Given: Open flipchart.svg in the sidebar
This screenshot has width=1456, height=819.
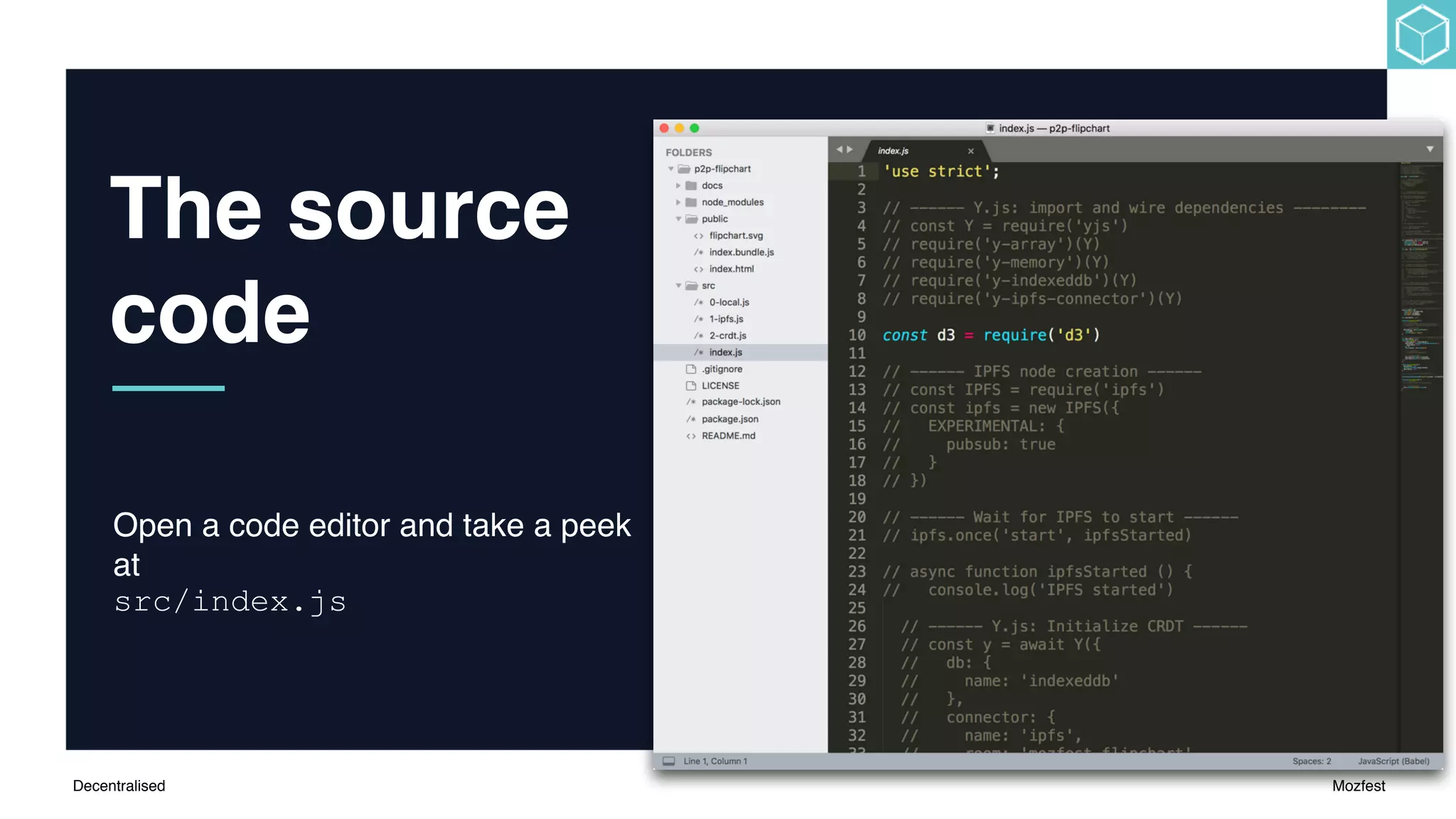Looking at the screenshot, I should (x=736, y=236).
